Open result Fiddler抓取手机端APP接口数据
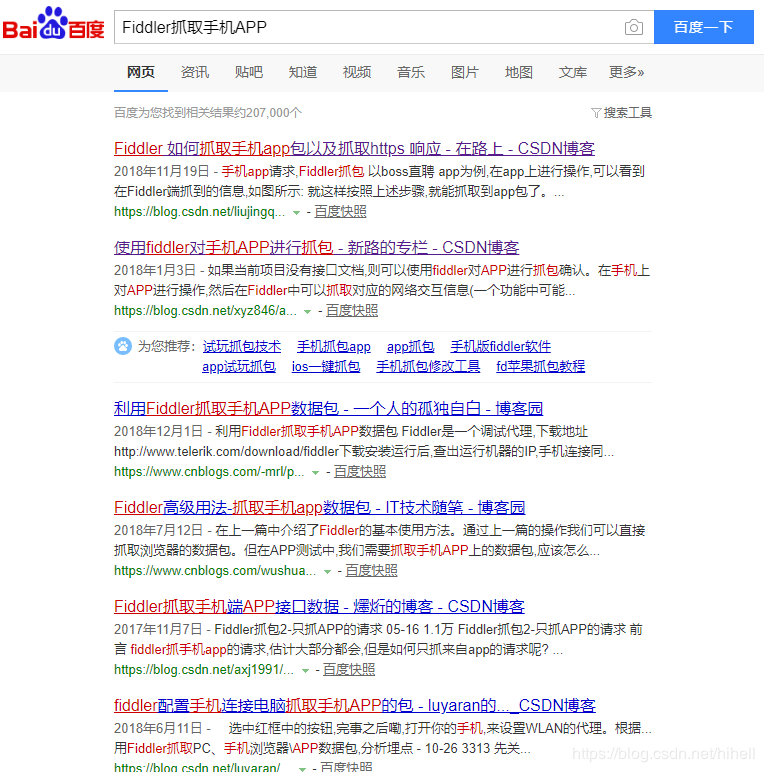The image size is (764, 772). (319, 607)
